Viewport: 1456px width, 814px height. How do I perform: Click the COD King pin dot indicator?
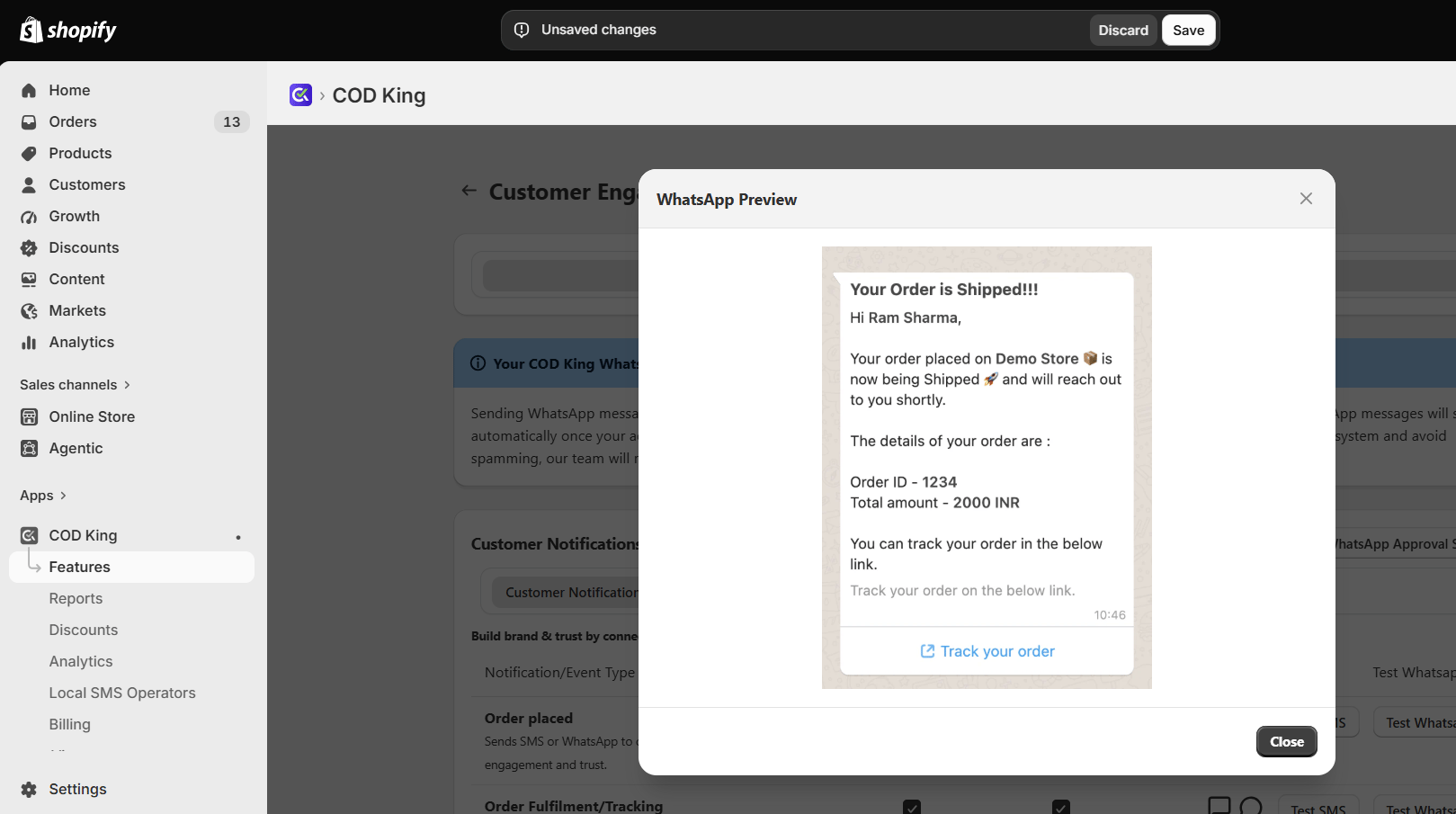coord(238,537)
